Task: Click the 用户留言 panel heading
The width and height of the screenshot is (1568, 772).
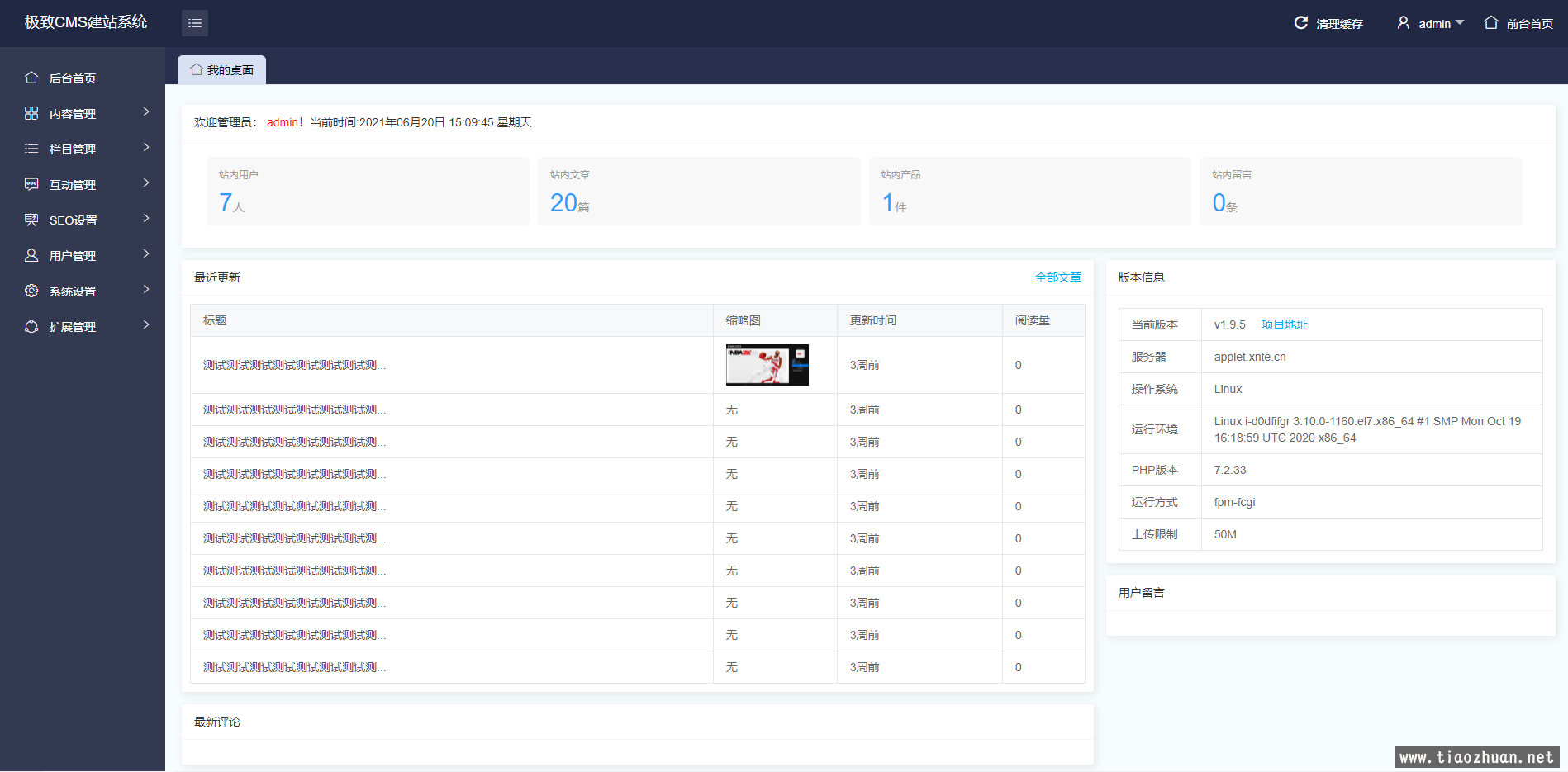Action: click(1142, 593)
